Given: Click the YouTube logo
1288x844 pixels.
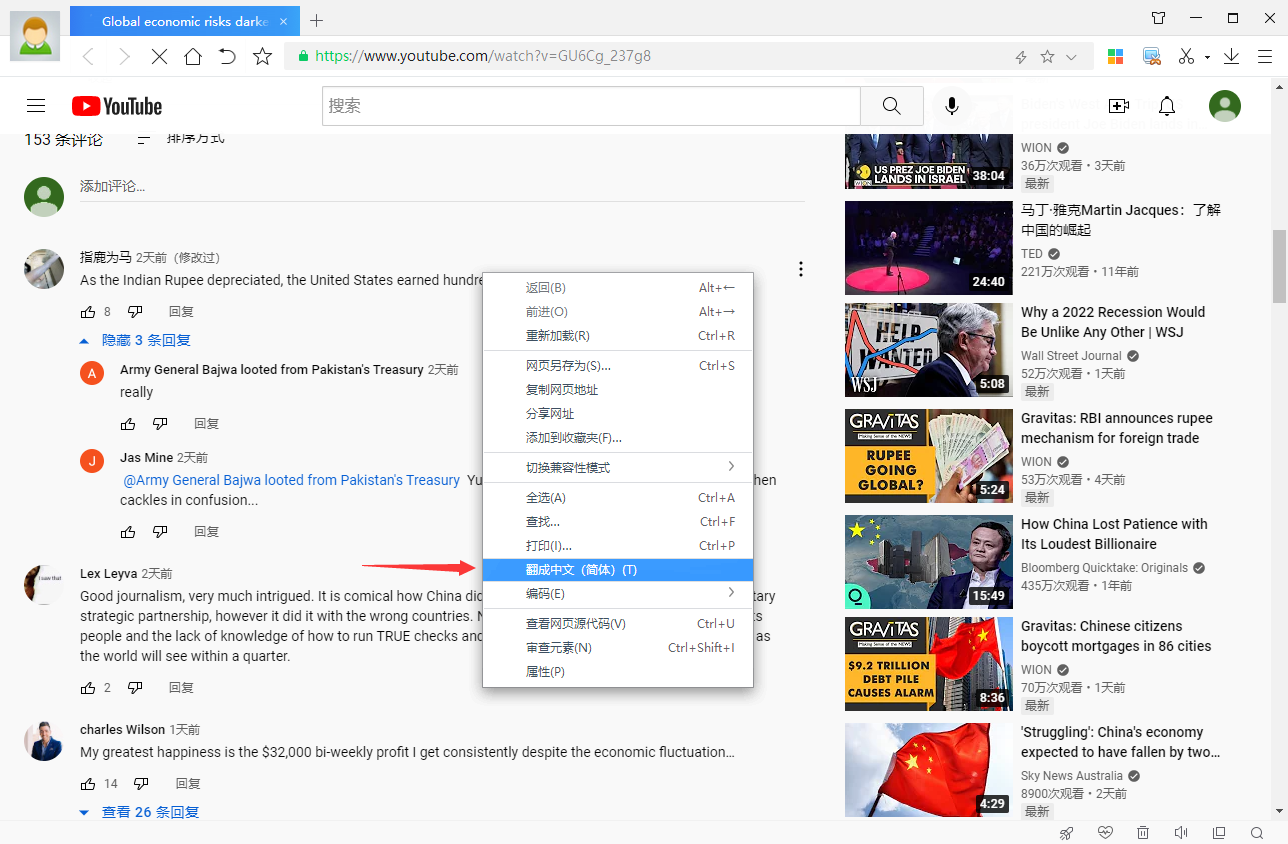Looking at the screenshot, I should point(117,106).
